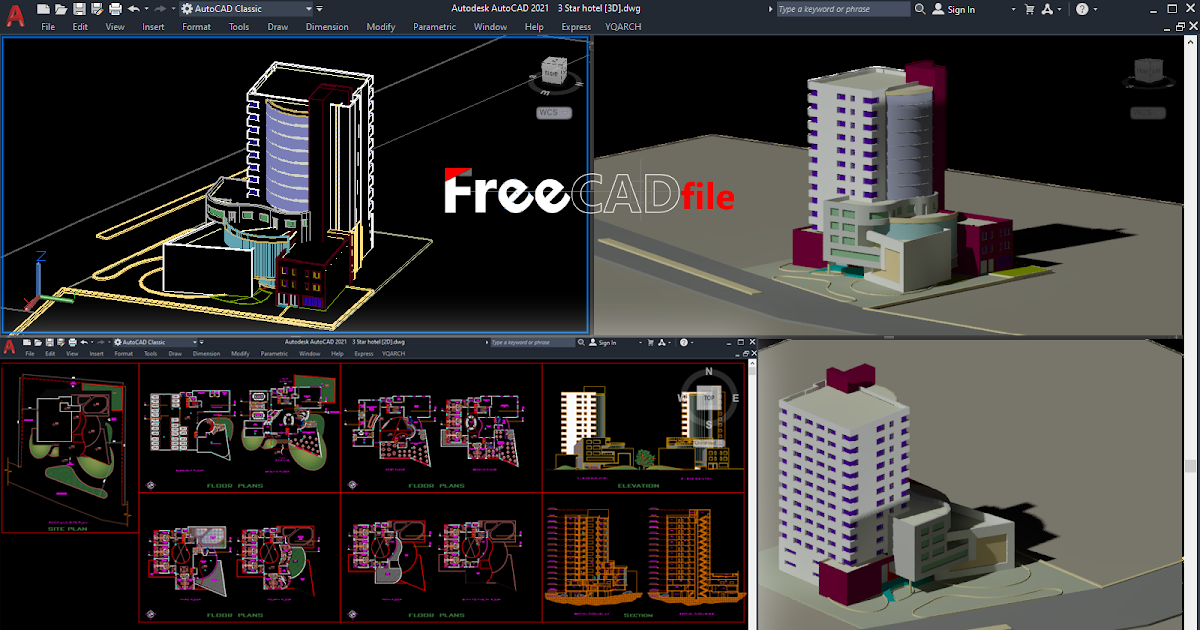
Task: Click the shopping cart icon in the title bar
Action: tap(1028, 8)
